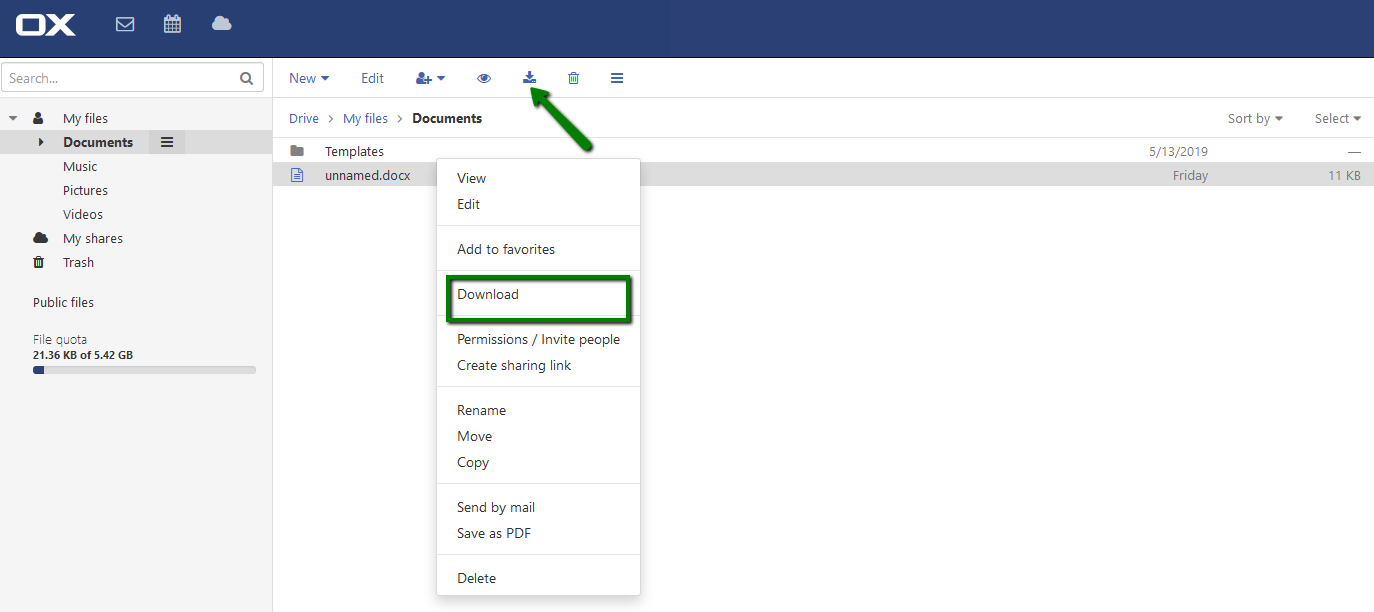Open the share people dropdown
Viewport: 1374px width, 612px height.
[430, 78]
